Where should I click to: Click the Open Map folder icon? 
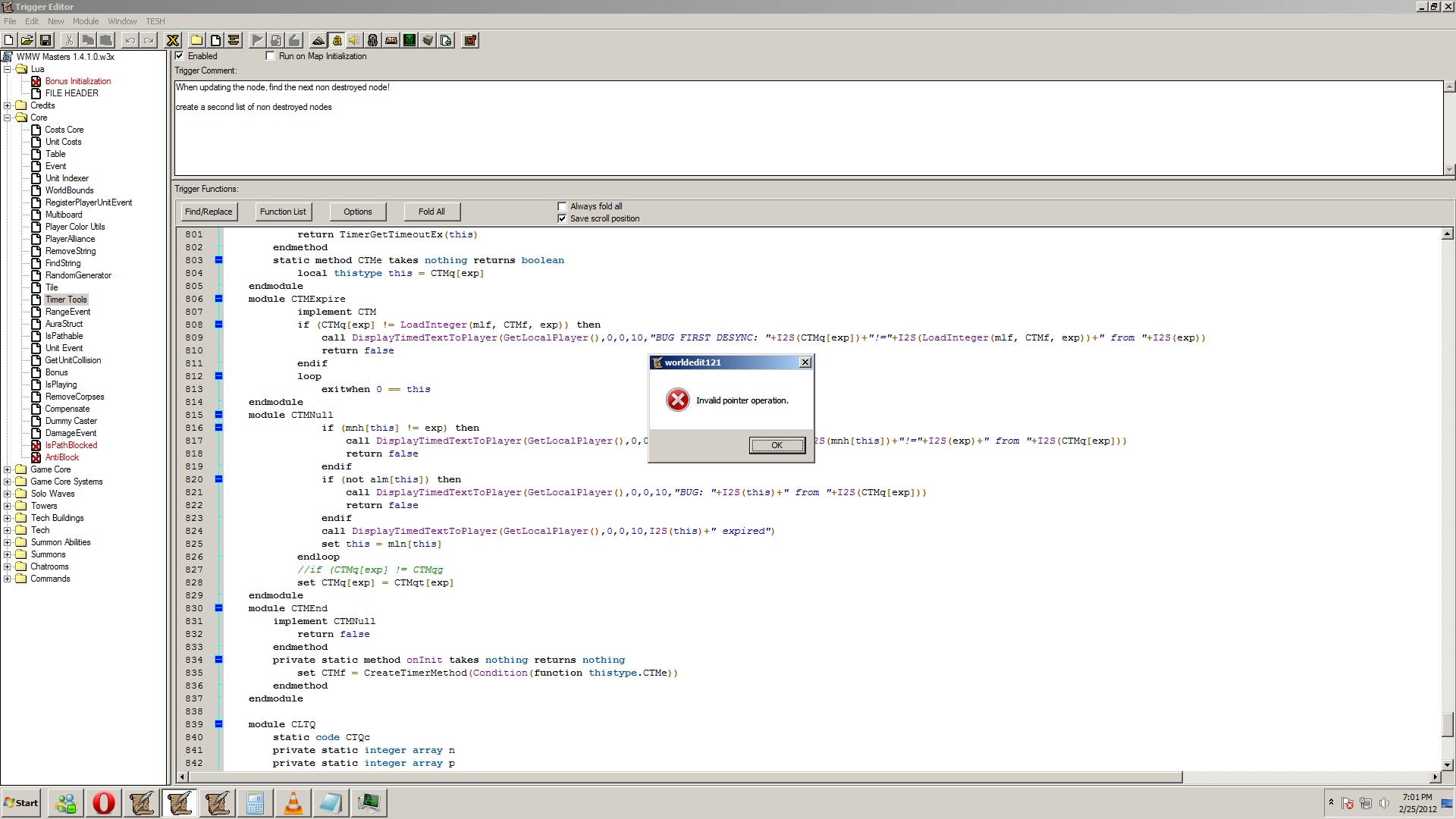pos(27,40)
